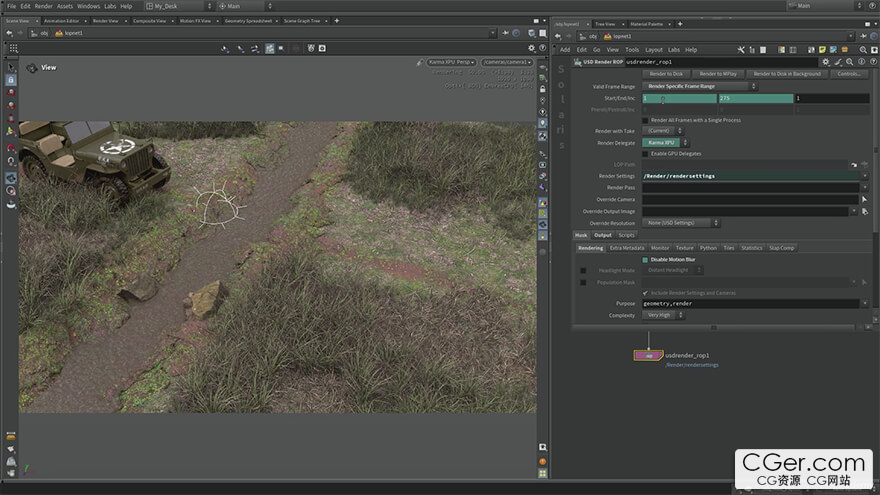880x495 pixels.
Task: Click Render to Disk in Background button
Action: (x=787, y=74)
